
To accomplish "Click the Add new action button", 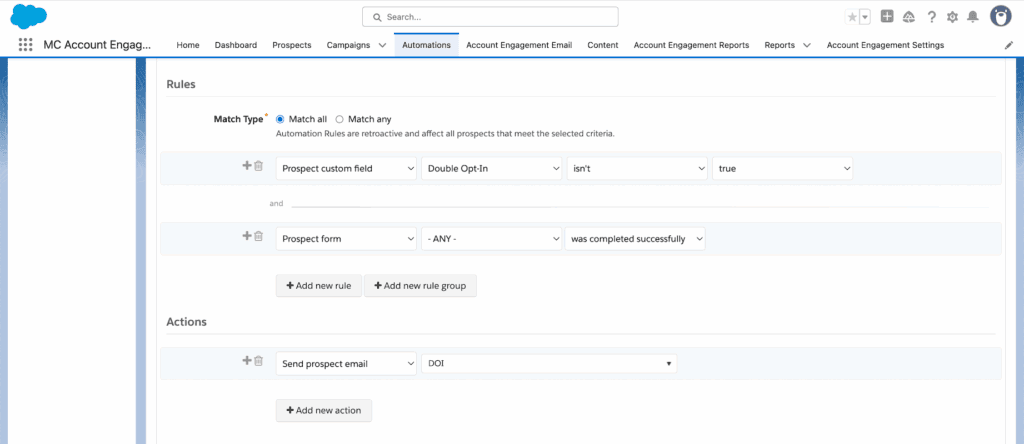I will coord(323,411).
